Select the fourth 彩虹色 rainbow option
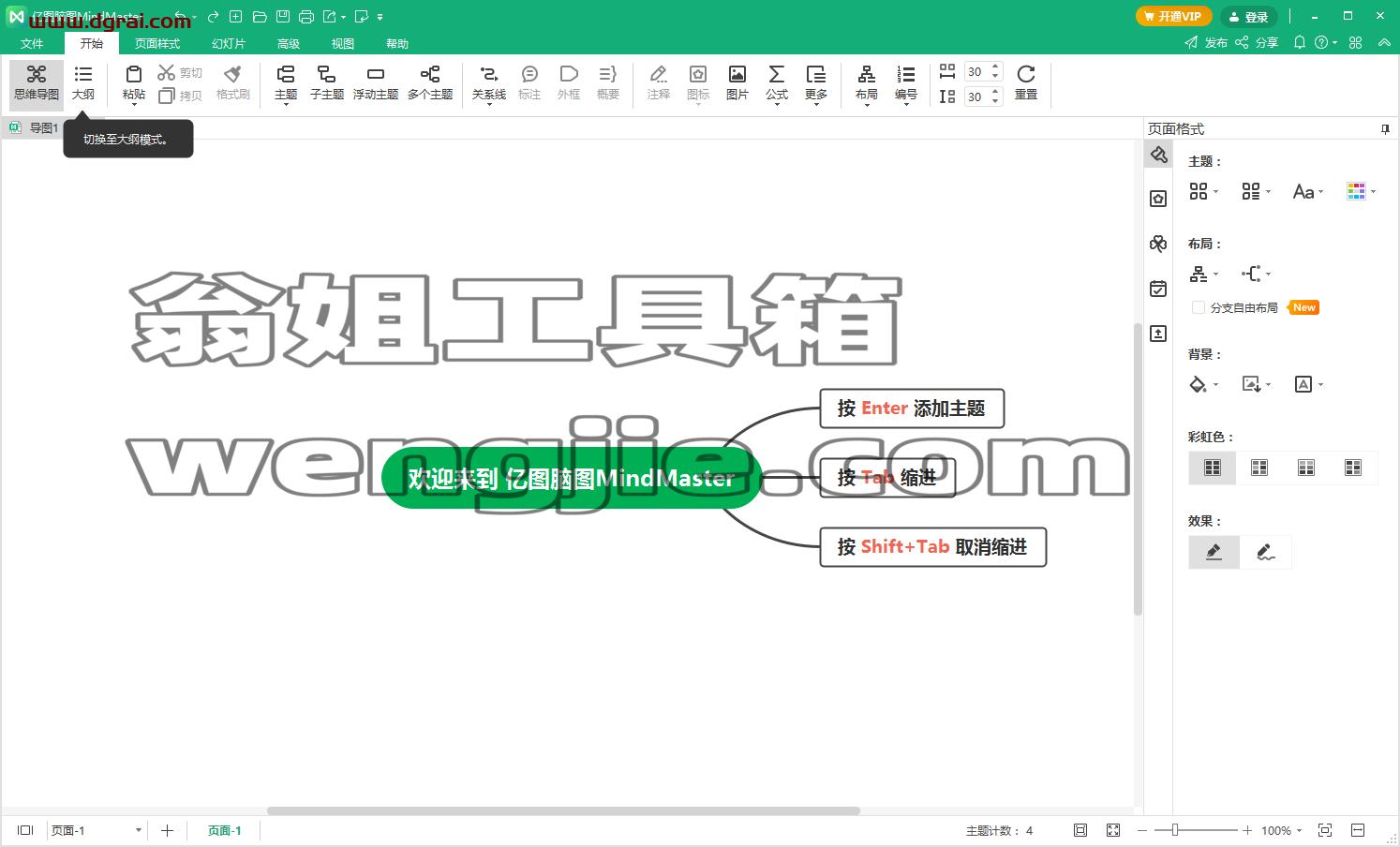 (x=1353, y=468)
